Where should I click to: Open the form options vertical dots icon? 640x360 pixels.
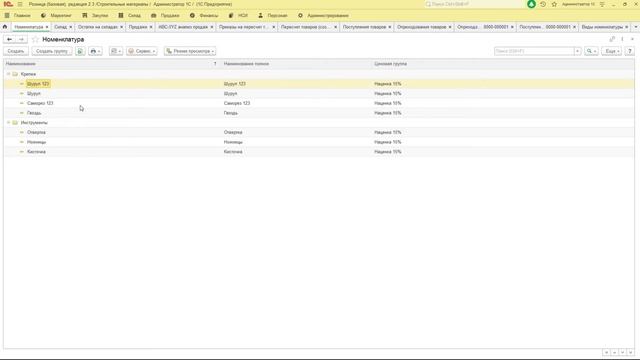622,39
